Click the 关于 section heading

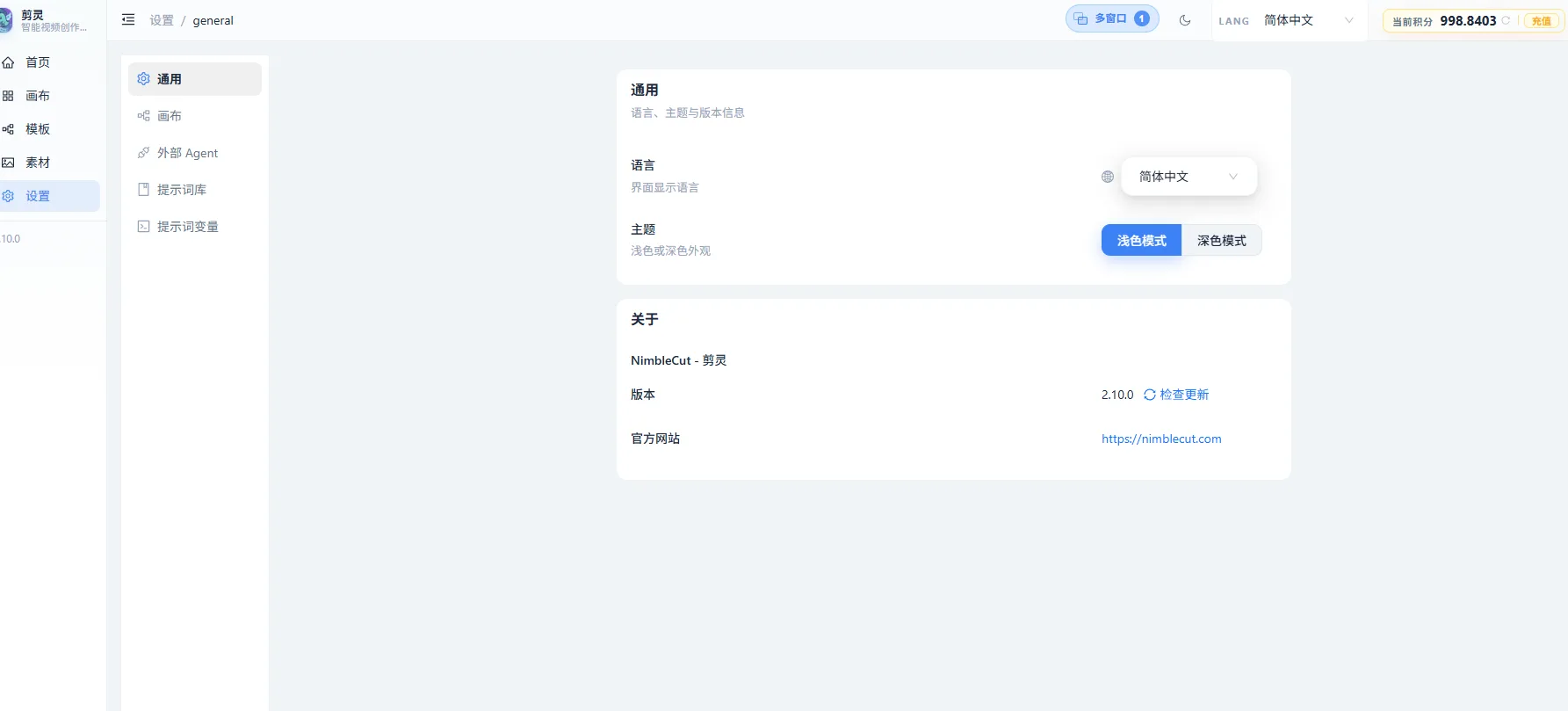click(644, 319)
